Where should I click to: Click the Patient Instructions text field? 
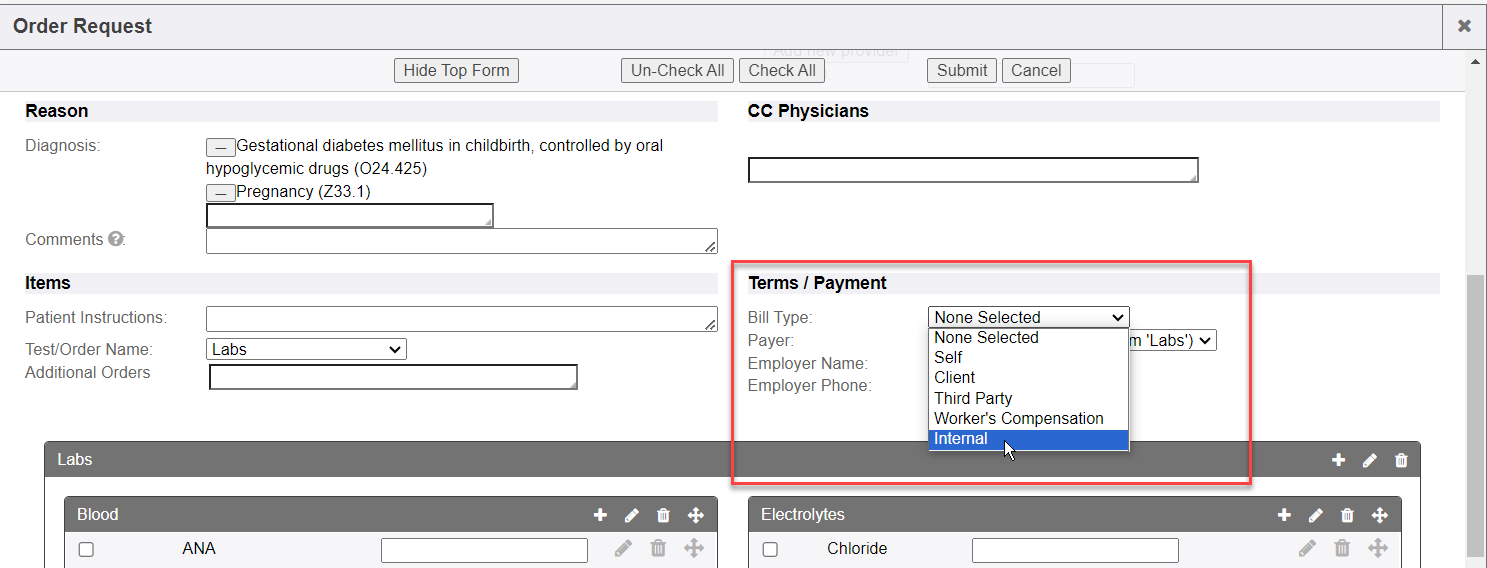pos(461,319)
